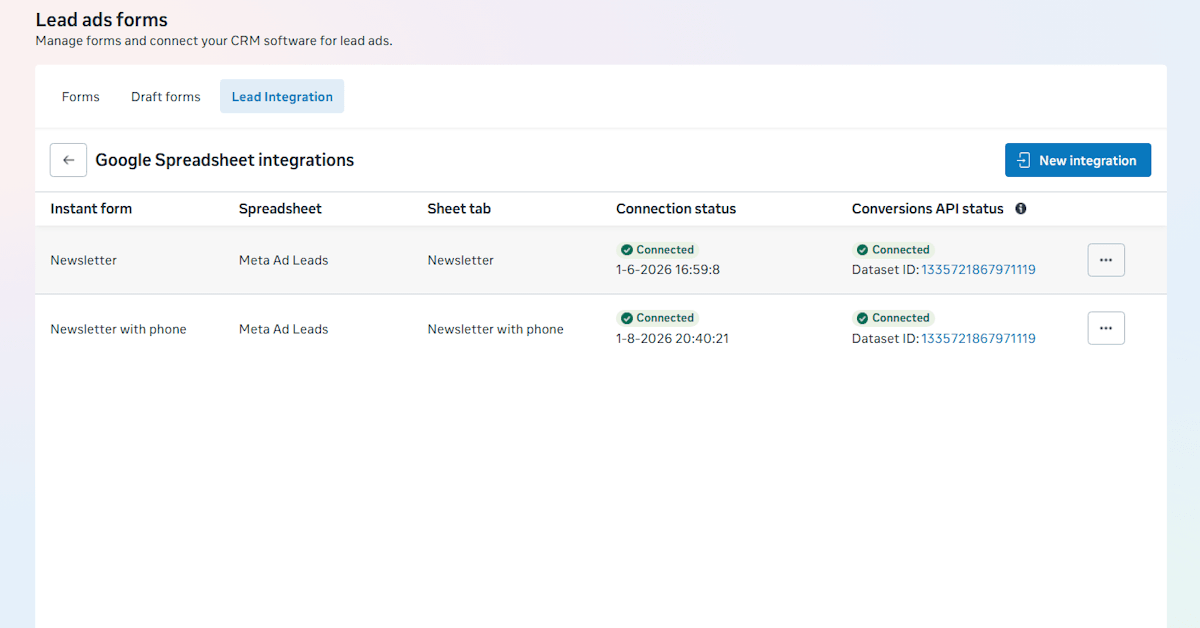The width and height of the screenshot is (1200, 628).
Task: Click the Sheet tab column header
Action: coord(459,209)
